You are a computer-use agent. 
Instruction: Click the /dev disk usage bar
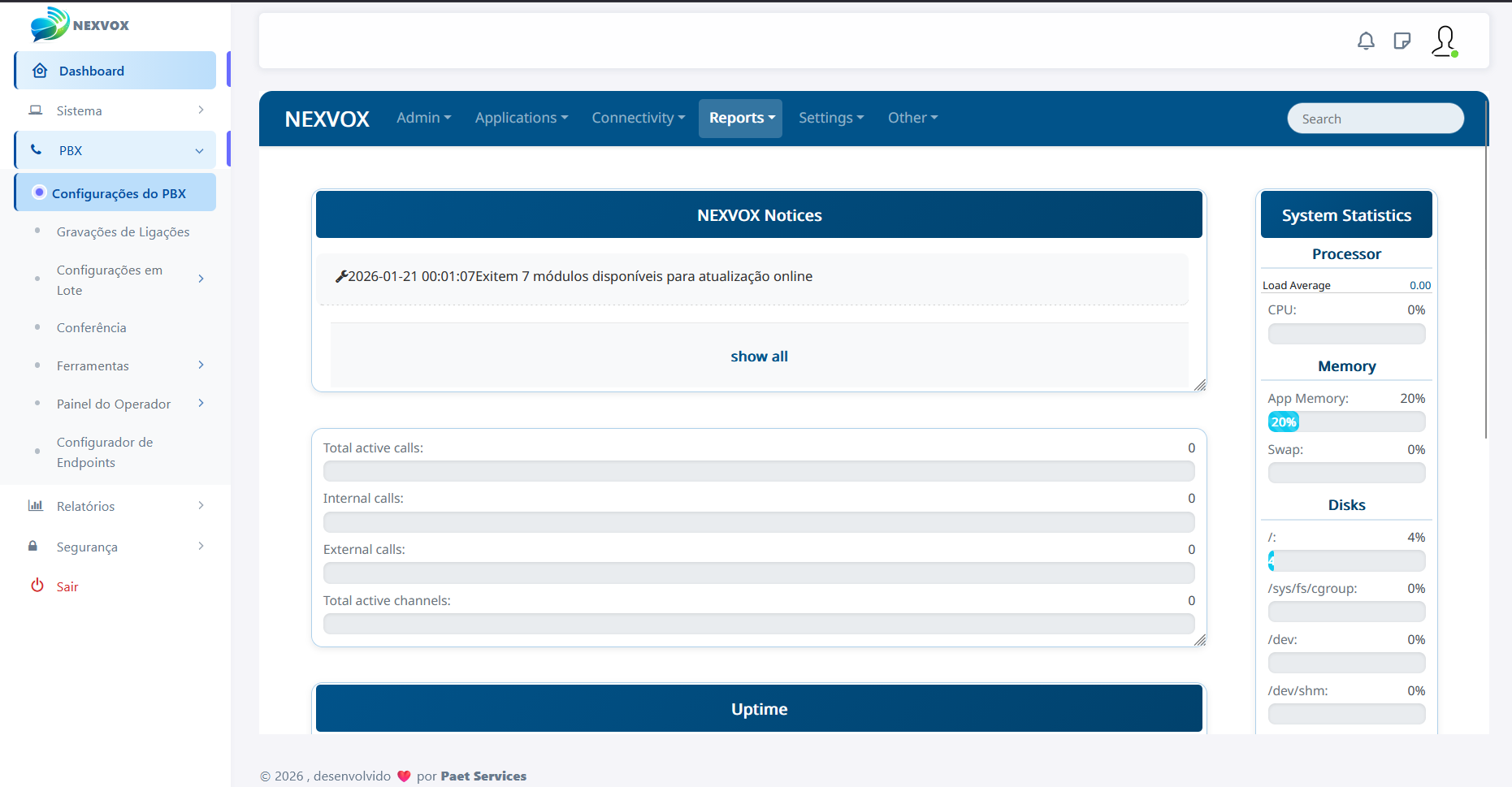[x=1346, y=663]
